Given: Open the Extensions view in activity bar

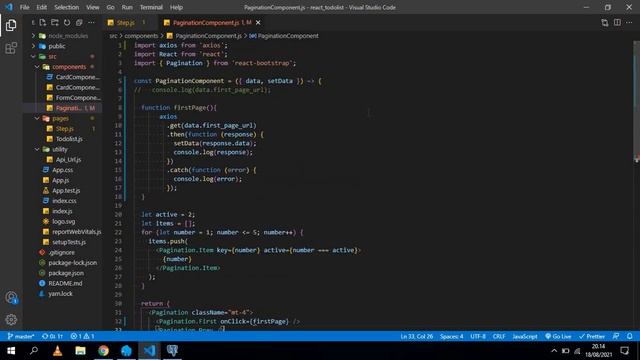Looking at the screenshot, I should click(11, 48).
